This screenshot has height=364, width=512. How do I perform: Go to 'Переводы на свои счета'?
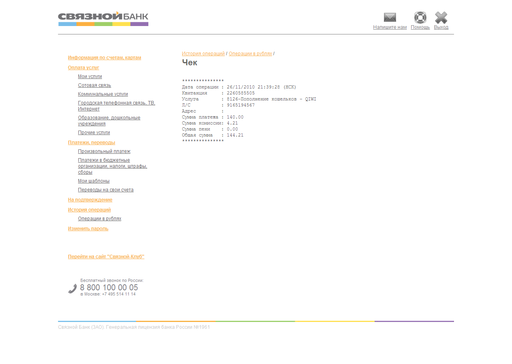(x=106, y=190)
